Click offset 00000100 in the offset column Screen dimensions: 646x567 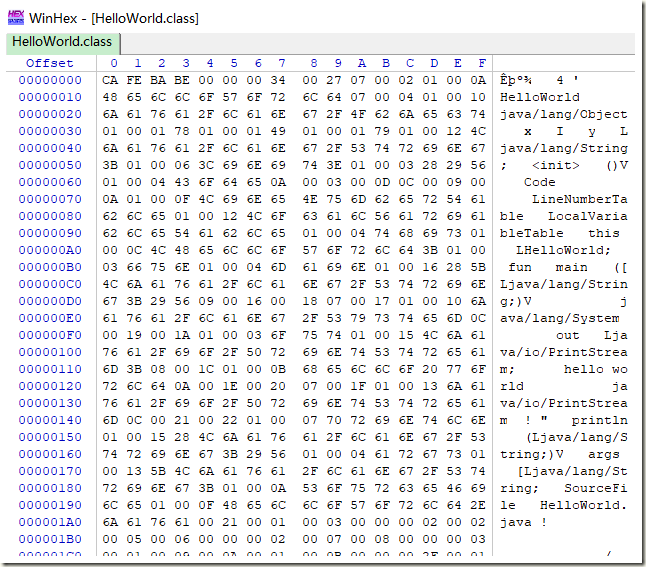click(50, 352)
